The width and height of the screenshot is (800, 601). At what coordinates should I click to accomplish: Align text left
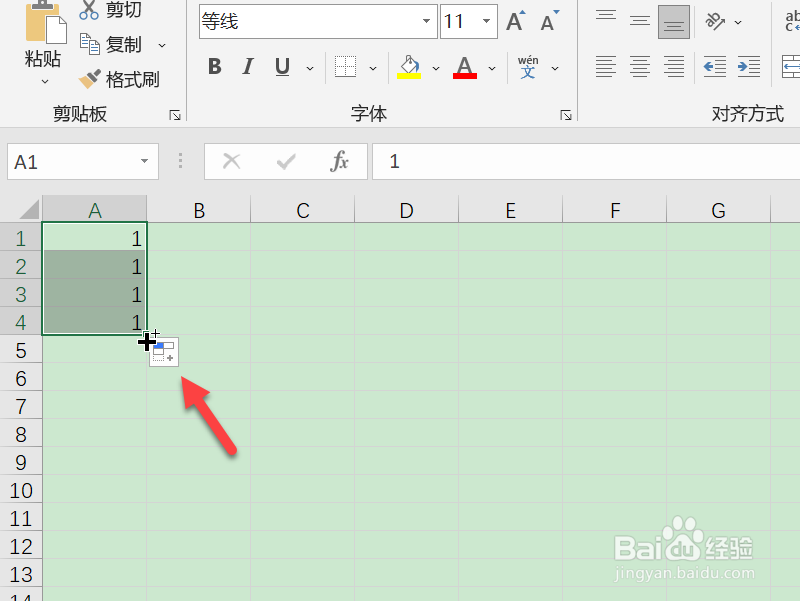pyautogui.click(x=606, y=67)
